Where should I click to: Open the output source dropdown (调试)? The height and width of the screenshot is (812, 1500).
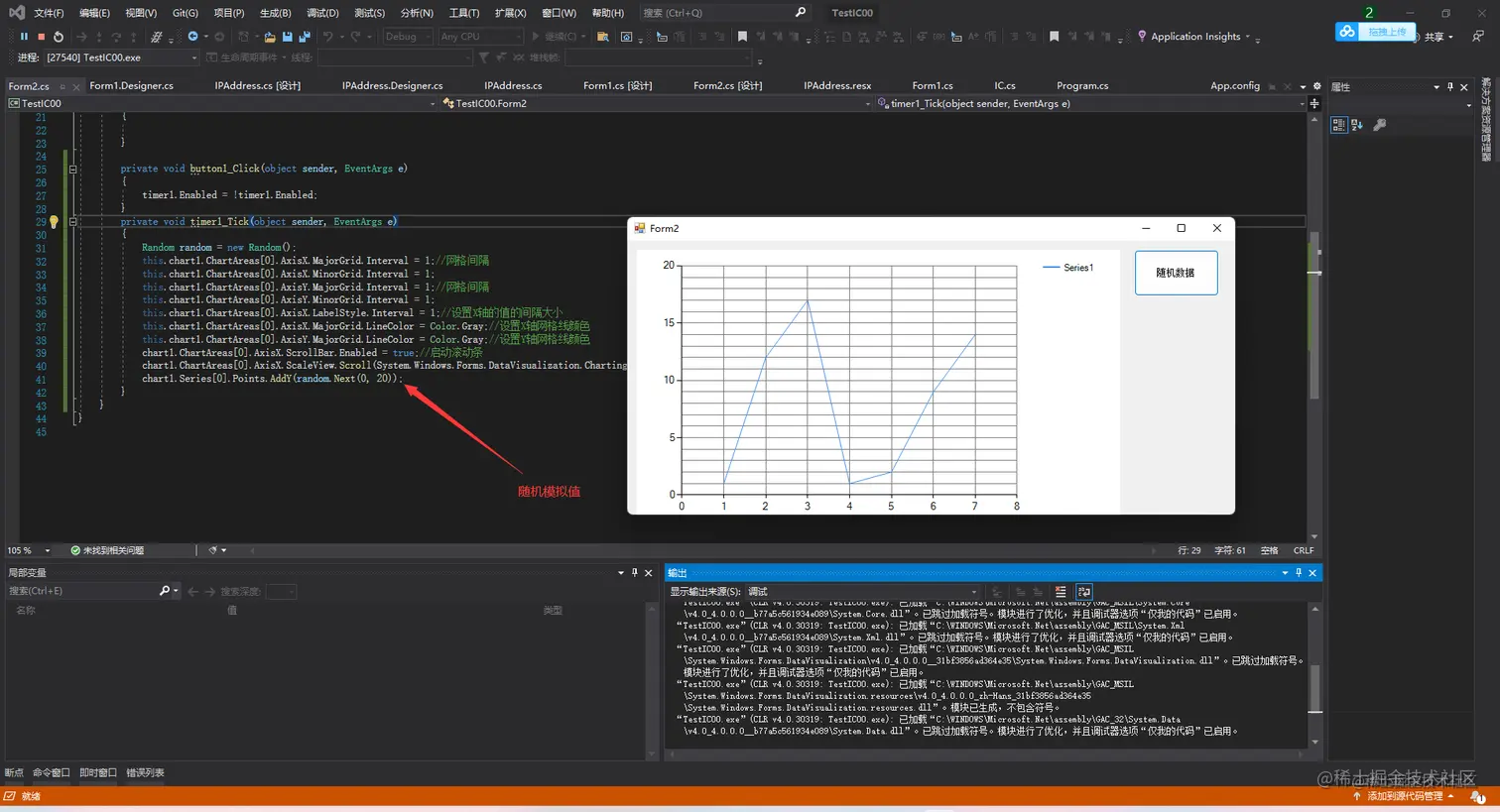tap(862, 592)
